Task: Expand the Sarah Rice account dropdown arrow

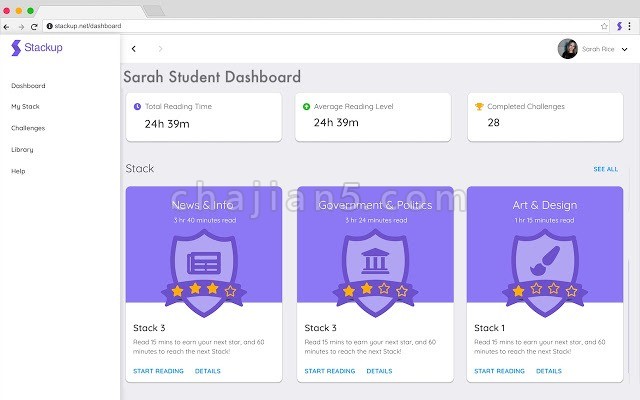Action: [x=624, y=49]
